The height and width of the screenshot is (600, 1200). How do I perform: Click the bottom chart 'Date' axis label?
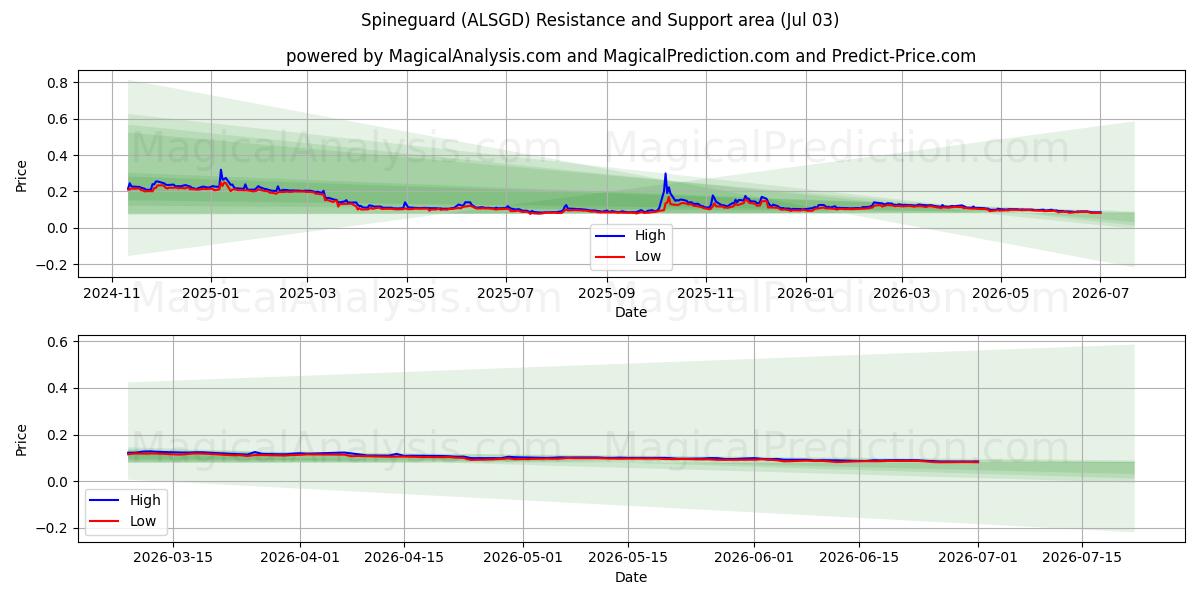click(x=631, y=577)
